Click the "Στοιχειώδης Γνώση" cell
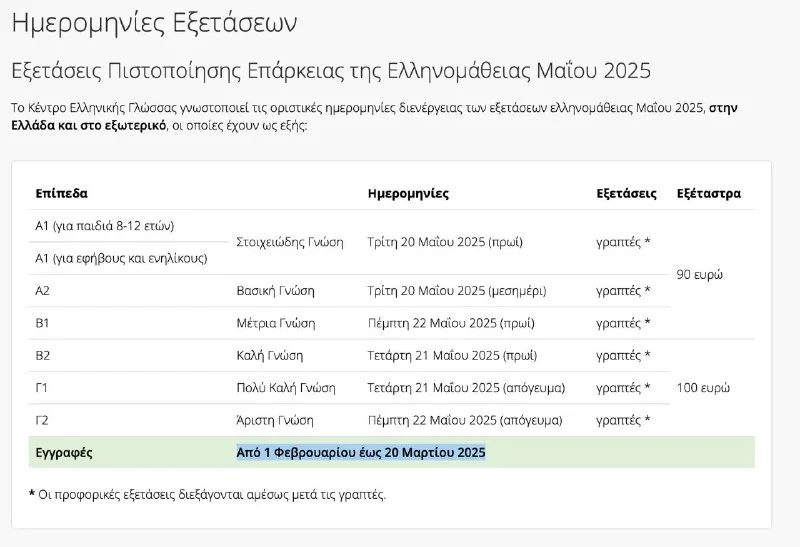Screen dimensions: 800x547 click(x=290, y=242)
